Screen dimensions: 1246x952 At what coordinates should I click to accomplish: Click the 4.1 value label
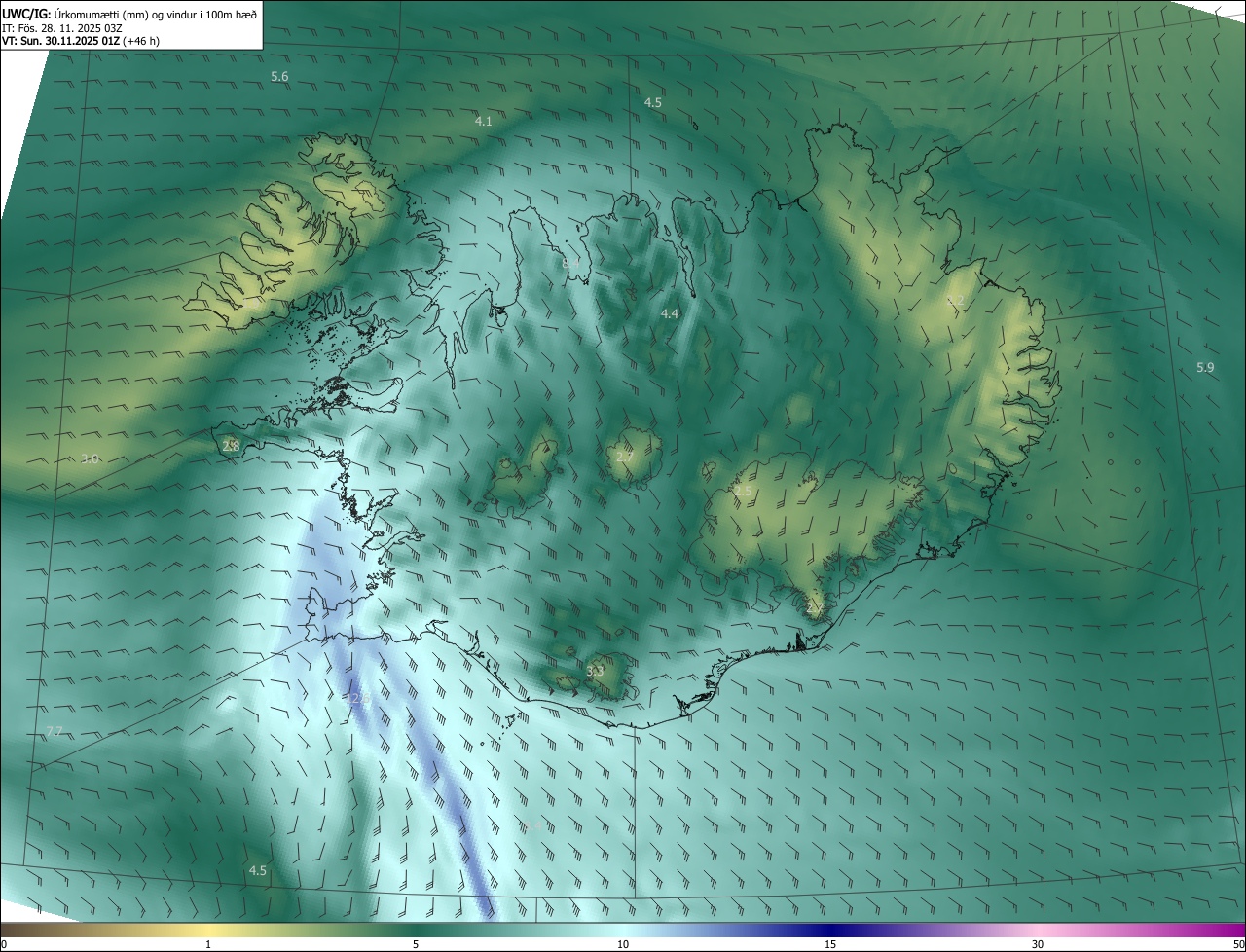tap(483, 121)
